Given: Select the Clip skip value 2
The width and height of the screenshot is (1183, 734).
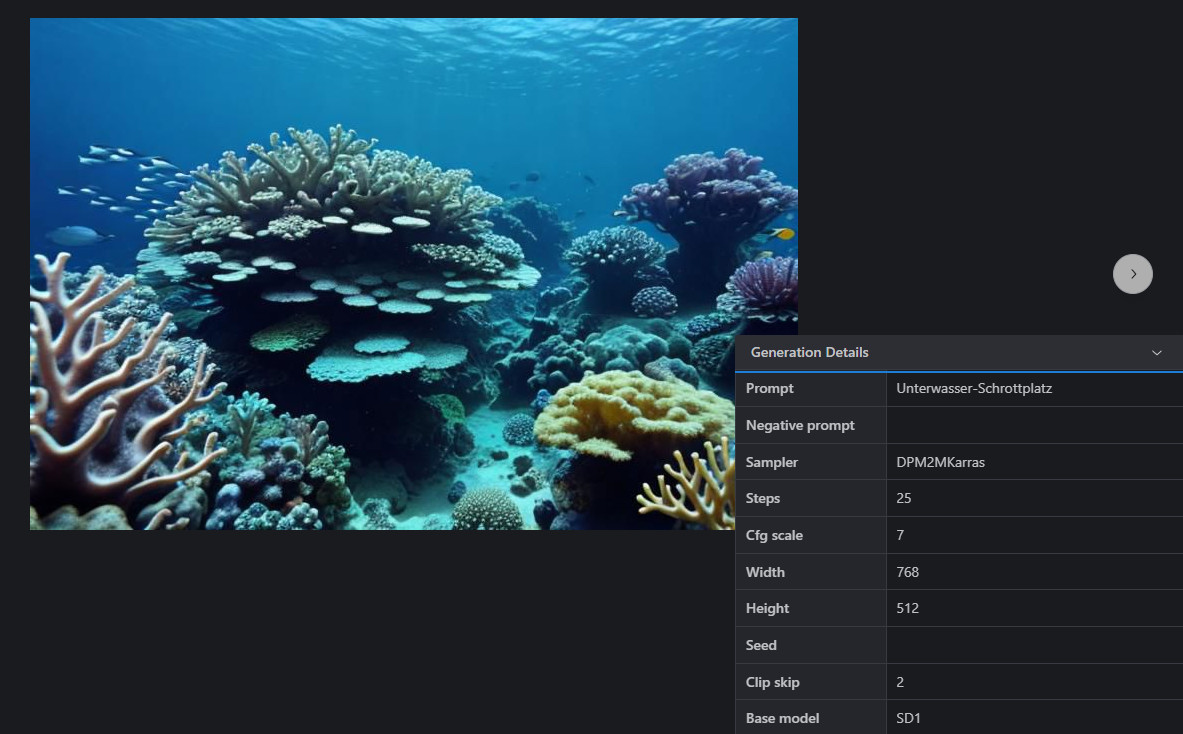Looking at the screenshot, I should pyautogui.click(x=900, y=683).
